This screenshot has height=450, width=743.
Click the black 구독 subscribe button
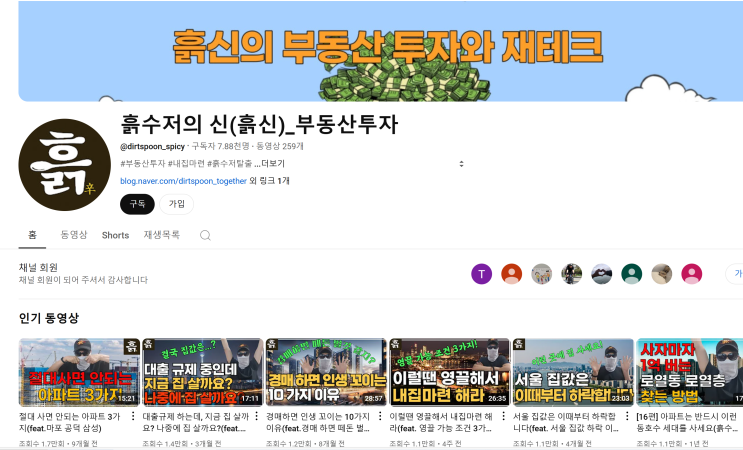[137, 204]
